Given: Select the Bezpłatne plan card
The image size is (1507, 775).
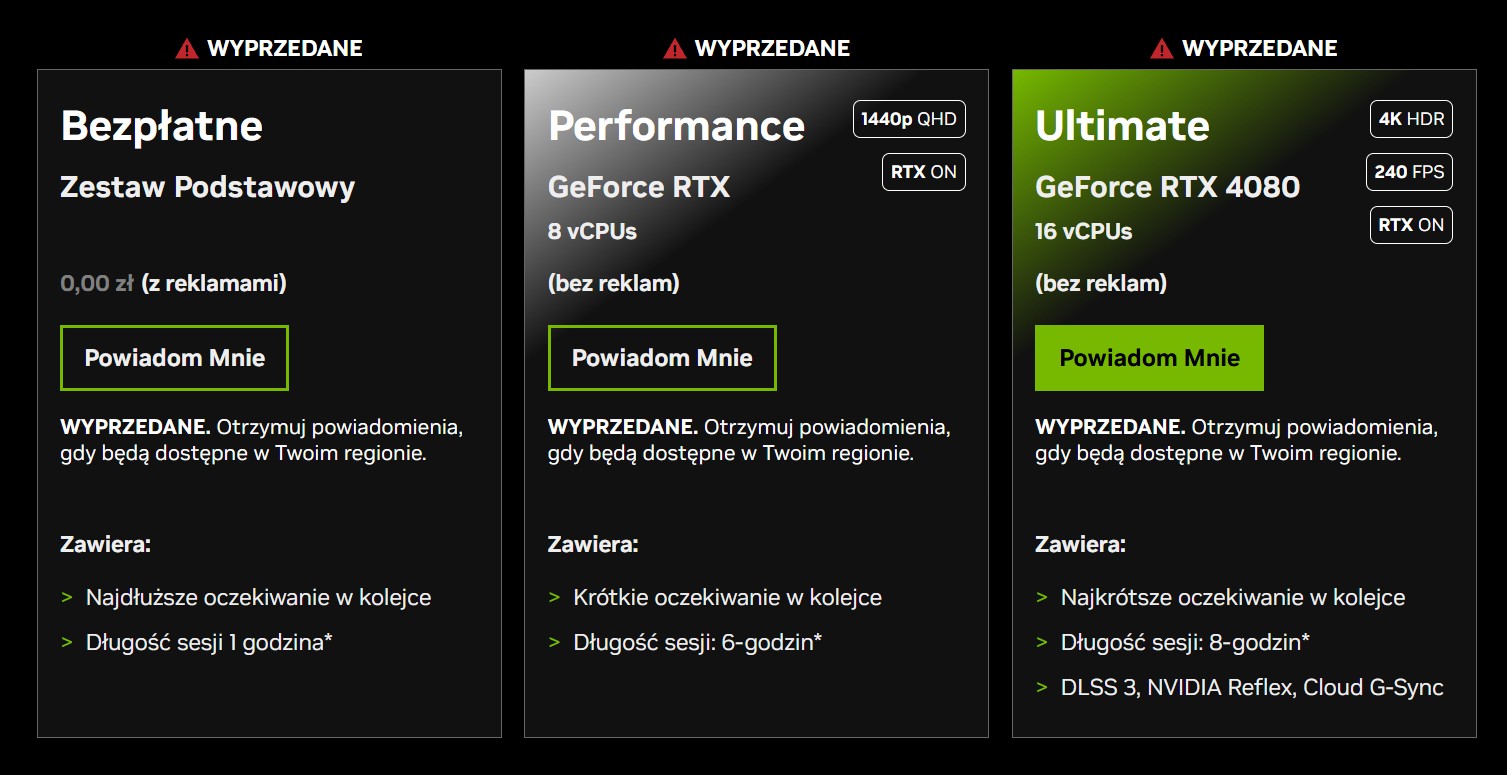Looking at the screenshot, I should pyautogui.click(x=269, y=400).
